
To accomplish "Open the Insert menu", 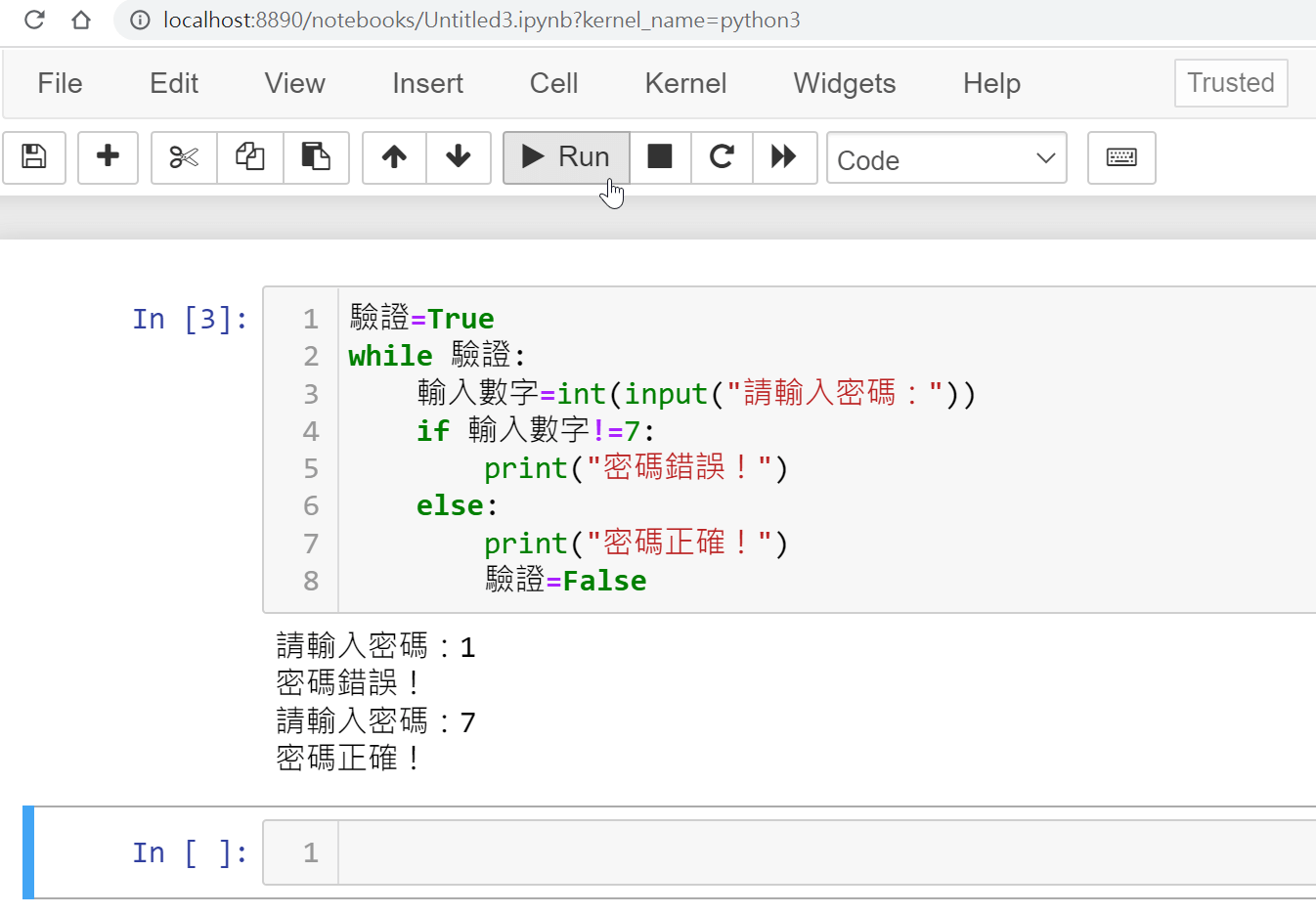I will [x=427, y=84].
